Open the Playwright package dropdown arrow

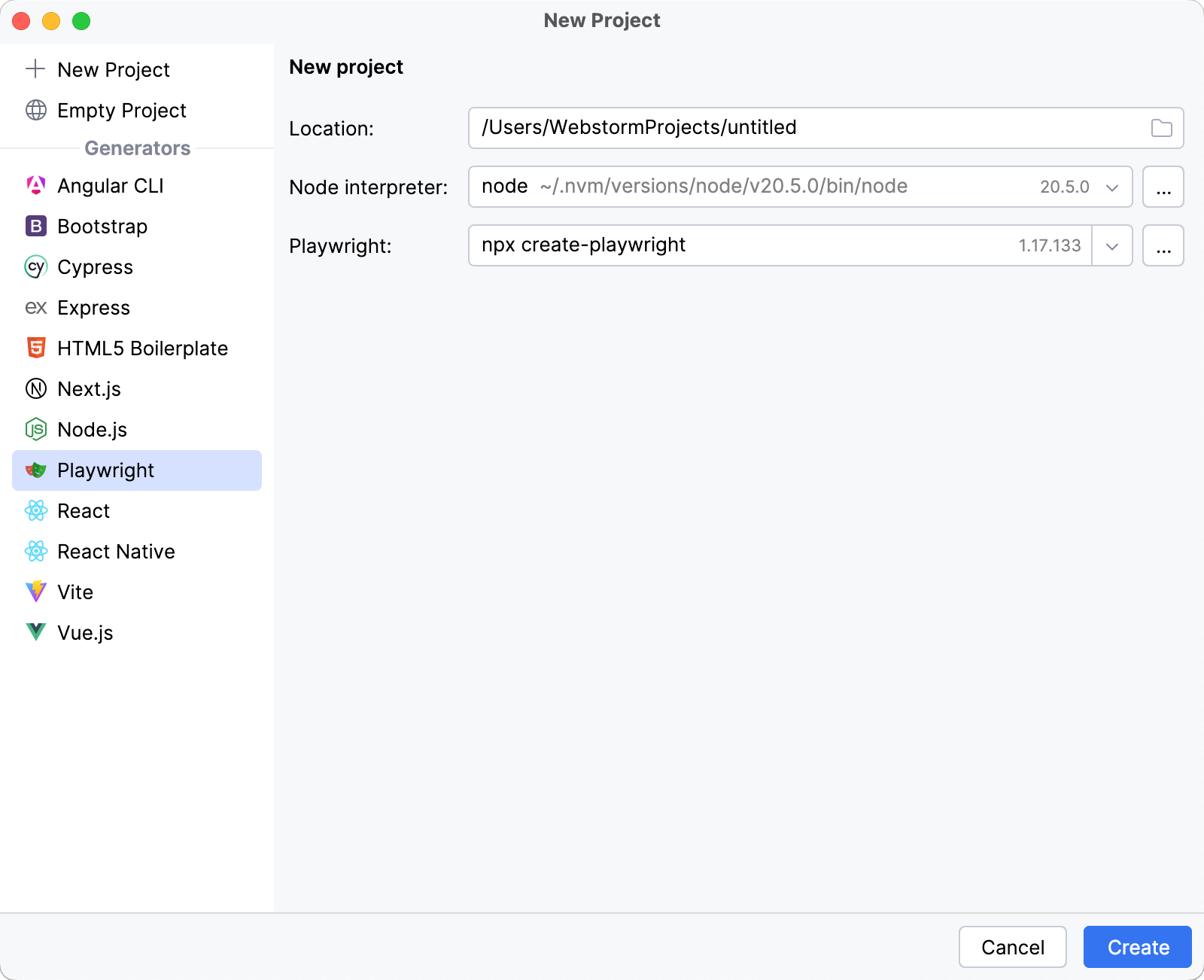pos(1111,246)
